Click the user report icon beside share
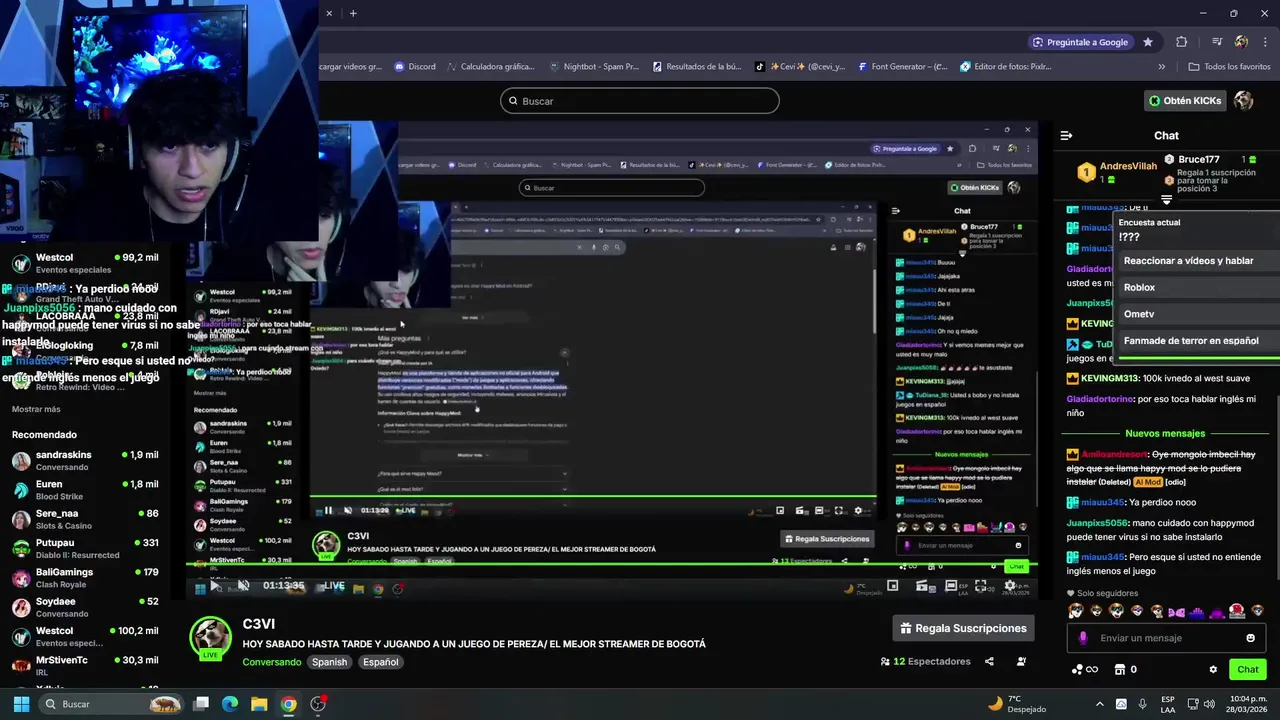 point(1021,661)
